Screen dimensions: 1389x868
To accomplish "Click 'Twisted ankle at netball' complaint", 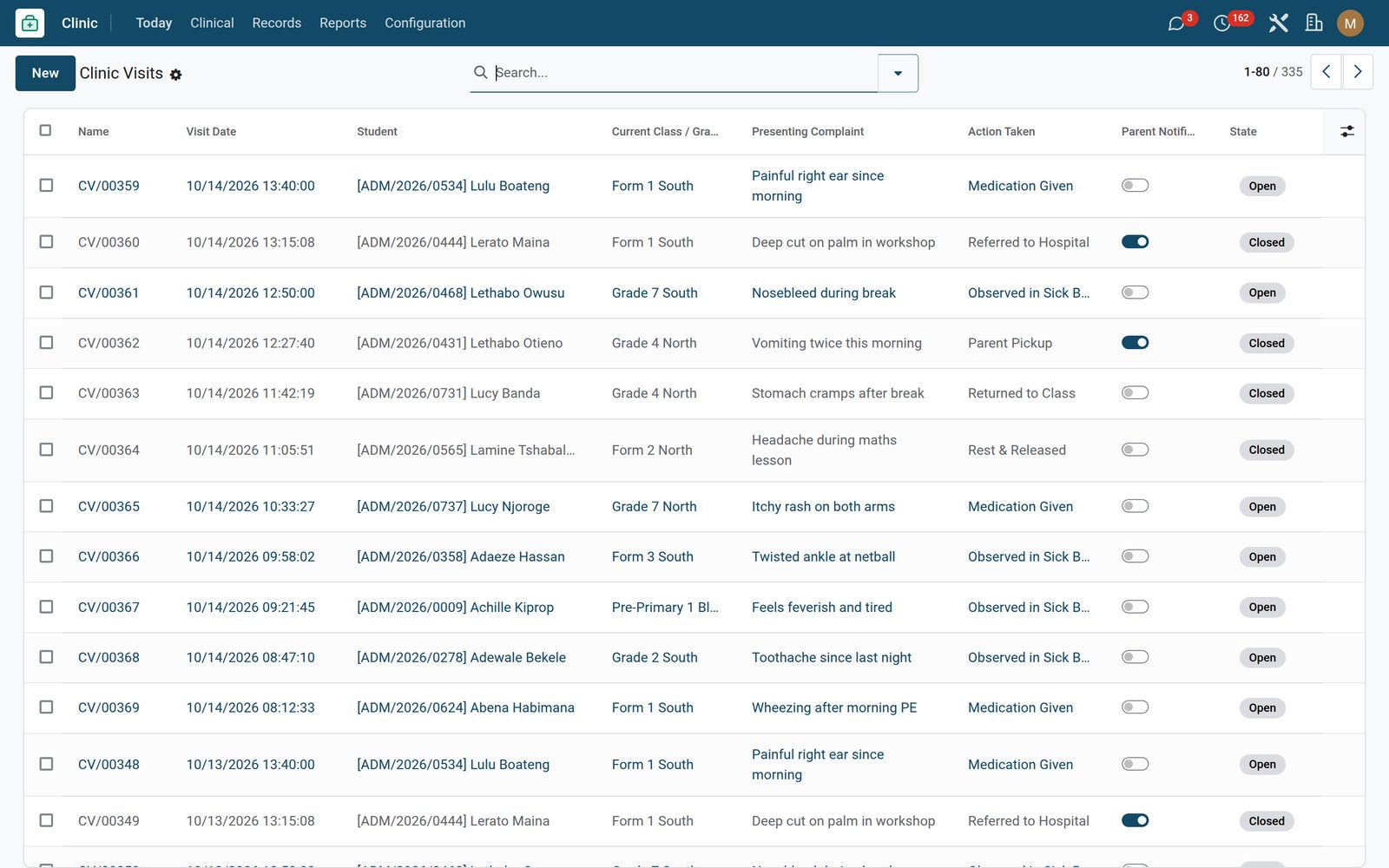I will pos(823,556).
